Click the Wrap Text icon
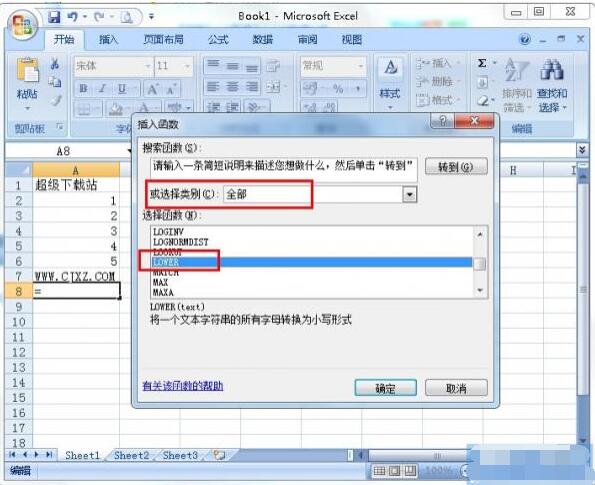This screenshot has width=595, height=485. point(272,66)
